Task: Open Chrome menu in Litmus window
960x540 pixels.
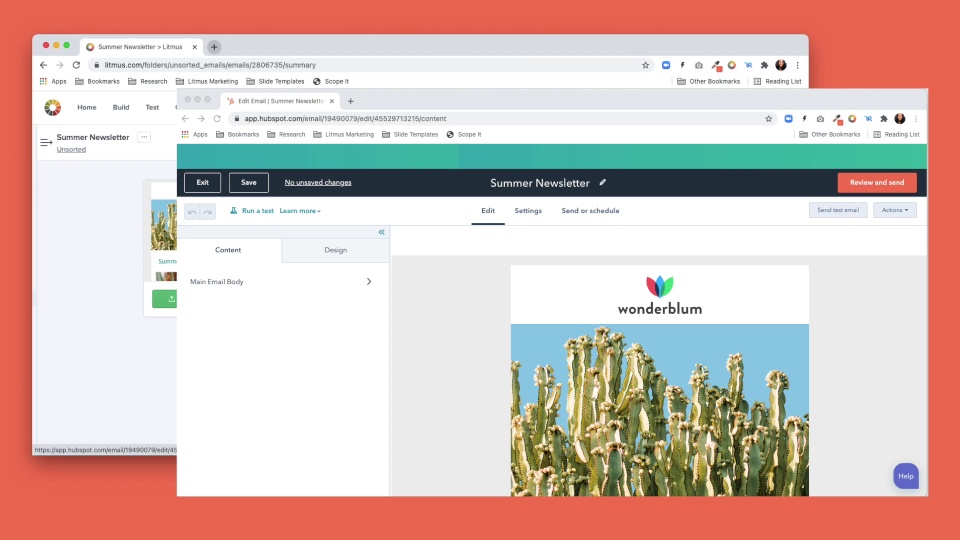Action: (x=797, y=65)
